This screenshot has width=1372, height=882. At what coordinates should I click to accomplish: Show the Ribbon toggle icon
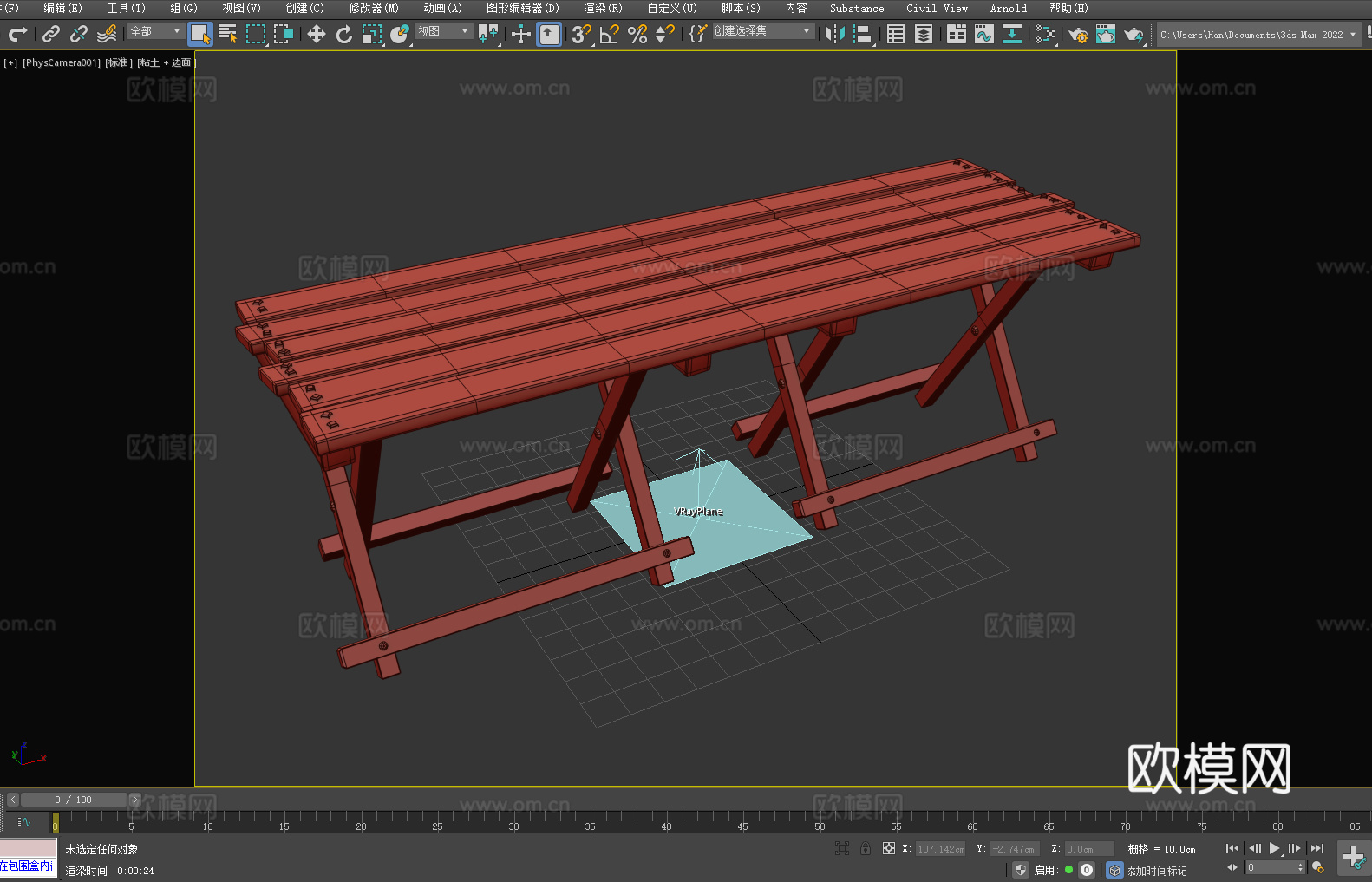click(957, 34)
